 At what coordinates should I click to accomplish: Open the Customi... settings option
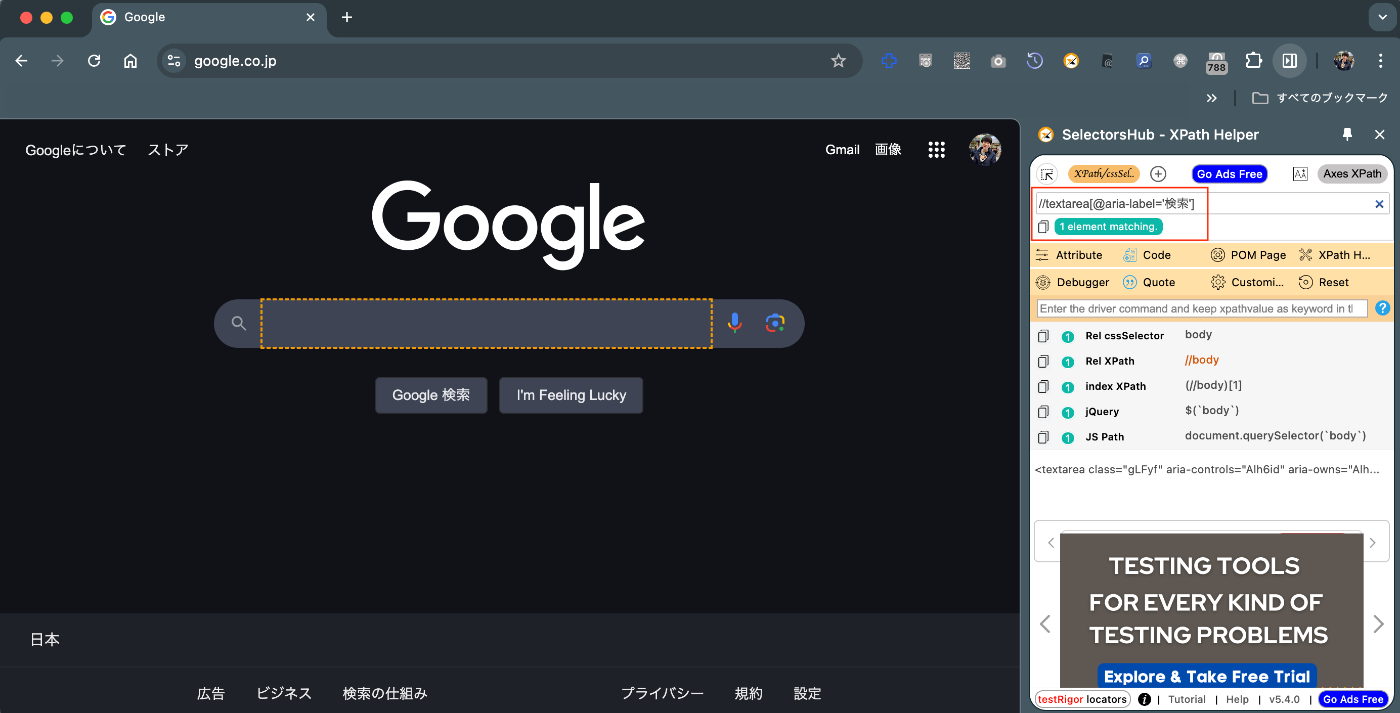[1247, 282]
